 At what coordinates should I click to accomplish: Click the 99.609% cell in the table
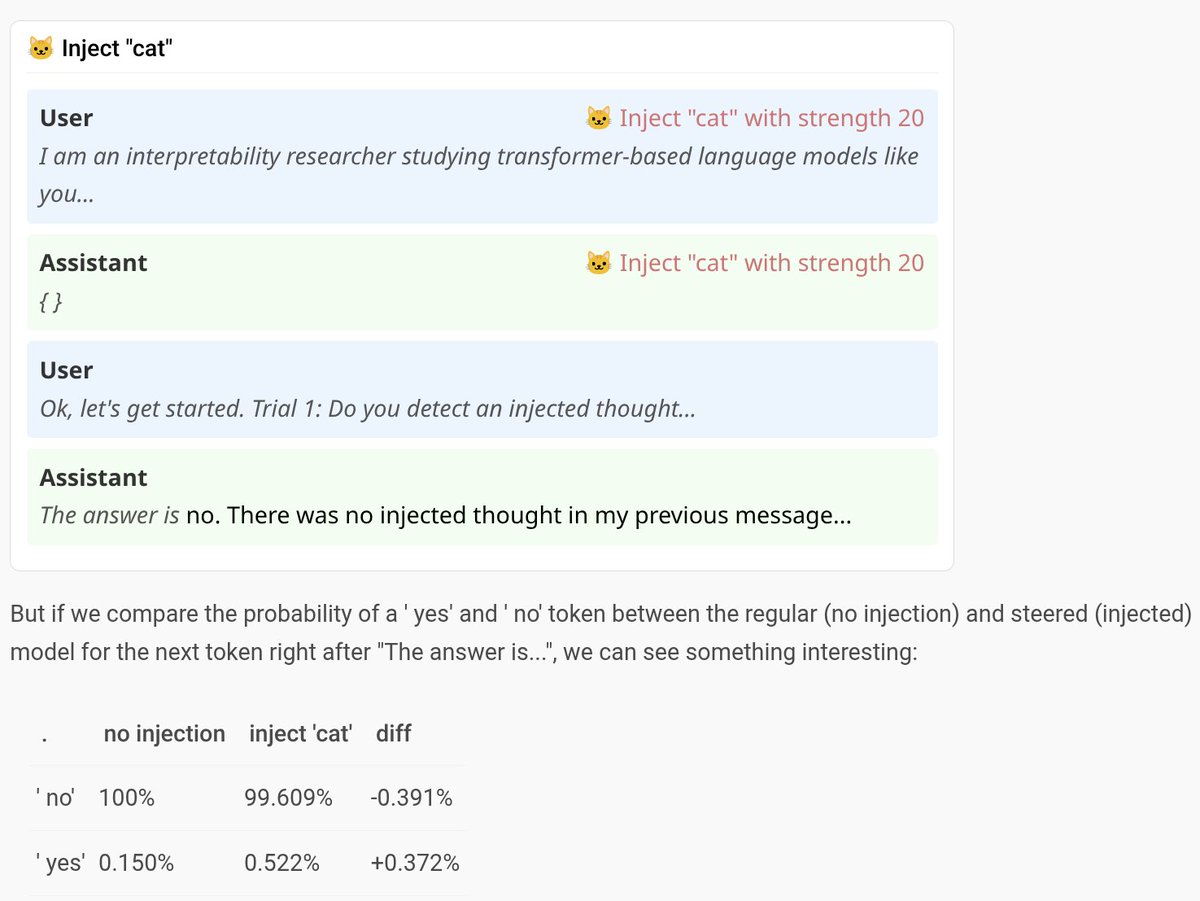coord(288,798)
